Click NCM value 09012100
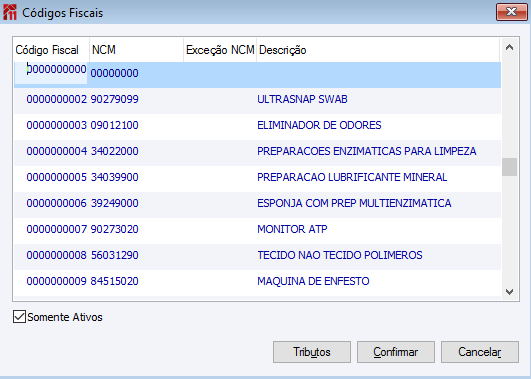Image resolution: width=531 pixels, height=379 pixels. pyautogui.click(x=114, y=125)
